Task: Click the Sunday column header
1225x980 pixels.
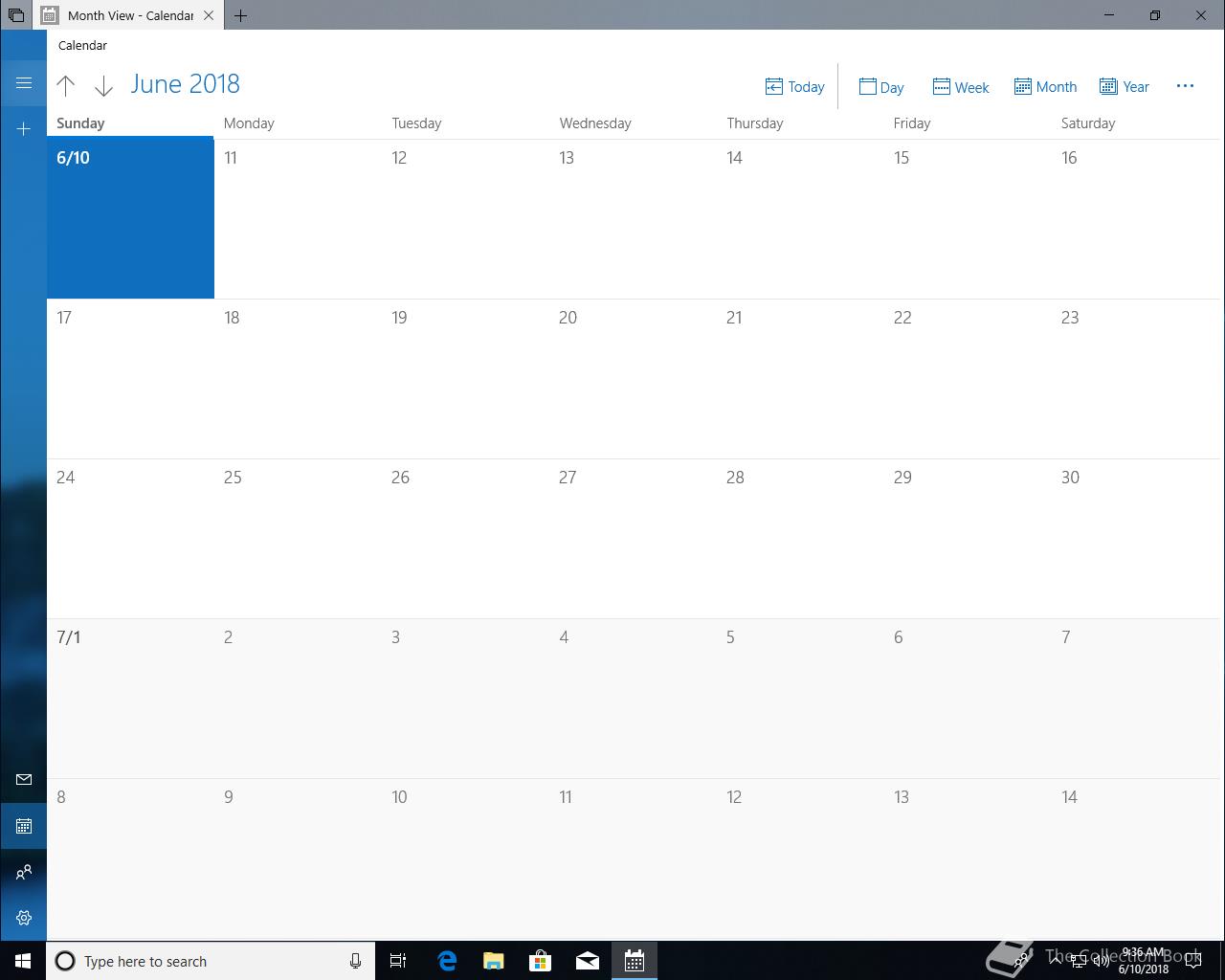Action: click(80, 123)
